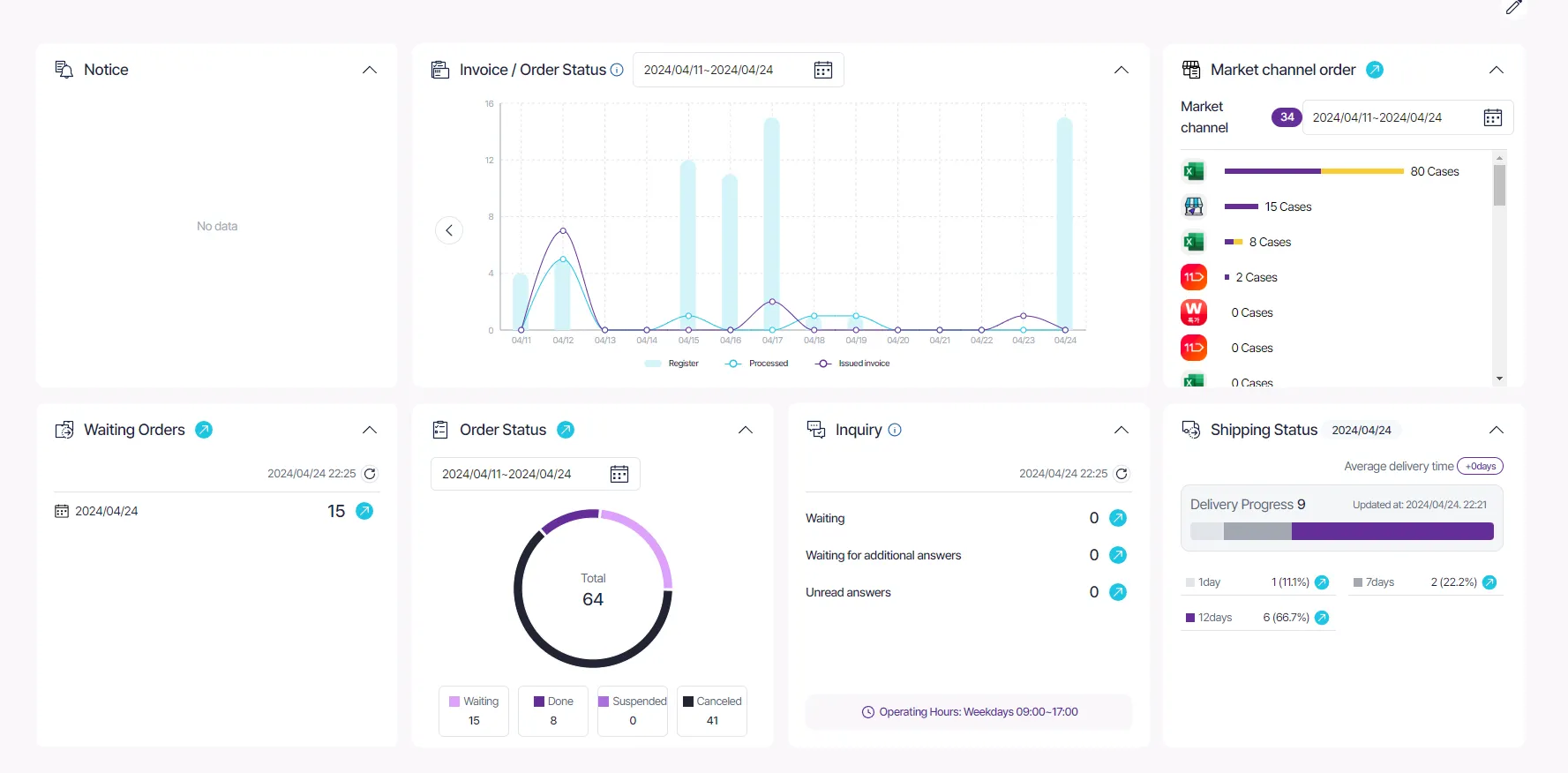Toggle the Processed legend series

click(756, 364)
